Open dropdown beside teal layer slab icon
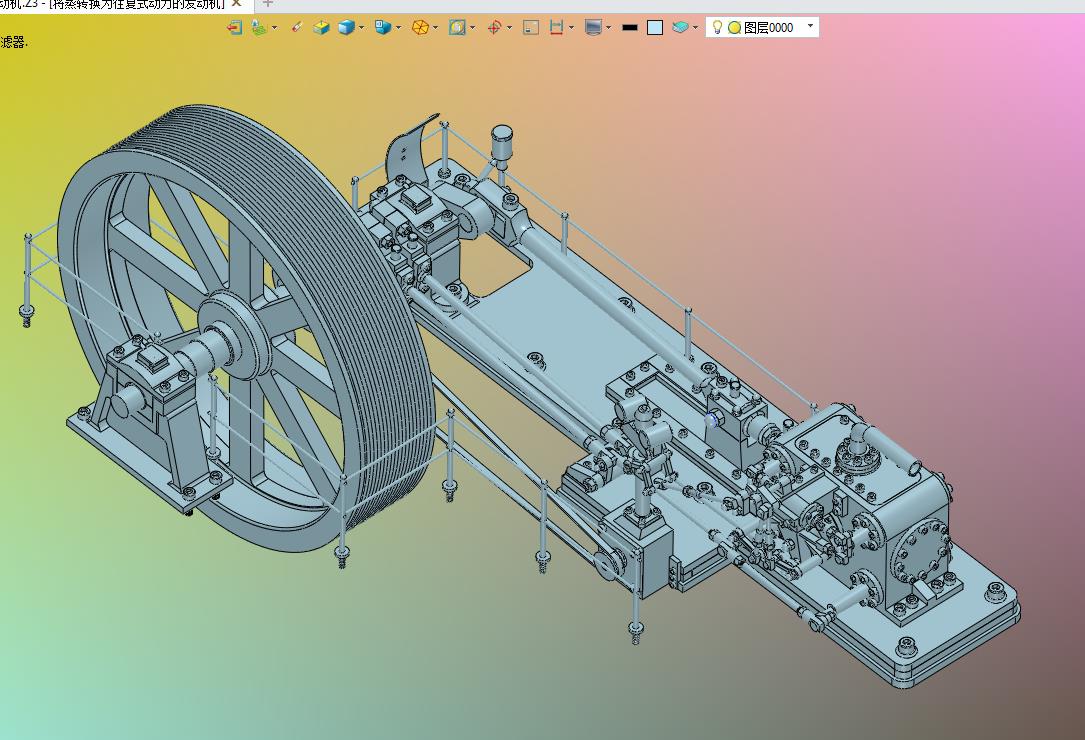Screen dimensions: 1085x740 pos(695,28)
